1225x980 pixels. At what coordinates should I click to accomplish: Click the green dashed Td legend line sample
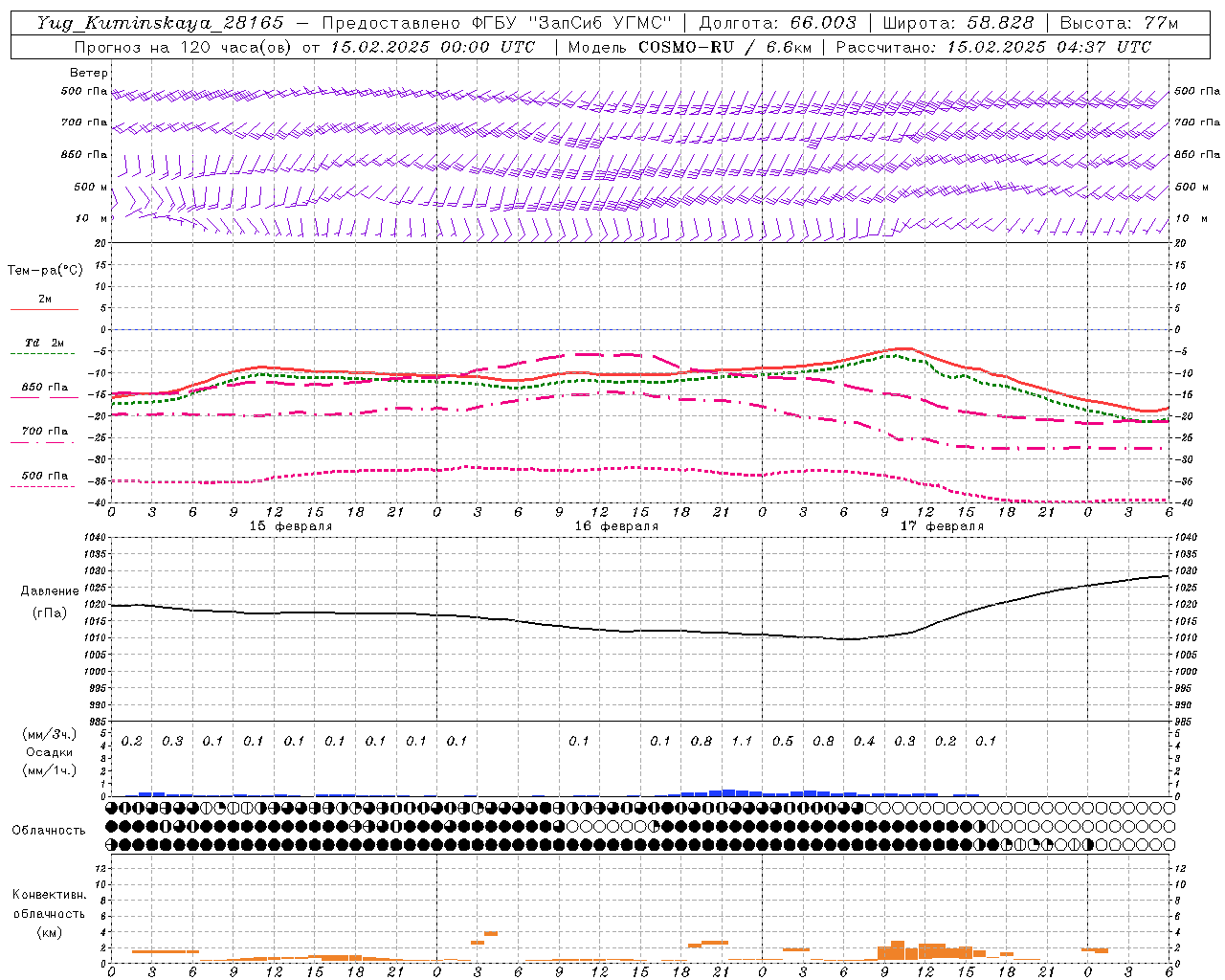(x=44, y=354)
